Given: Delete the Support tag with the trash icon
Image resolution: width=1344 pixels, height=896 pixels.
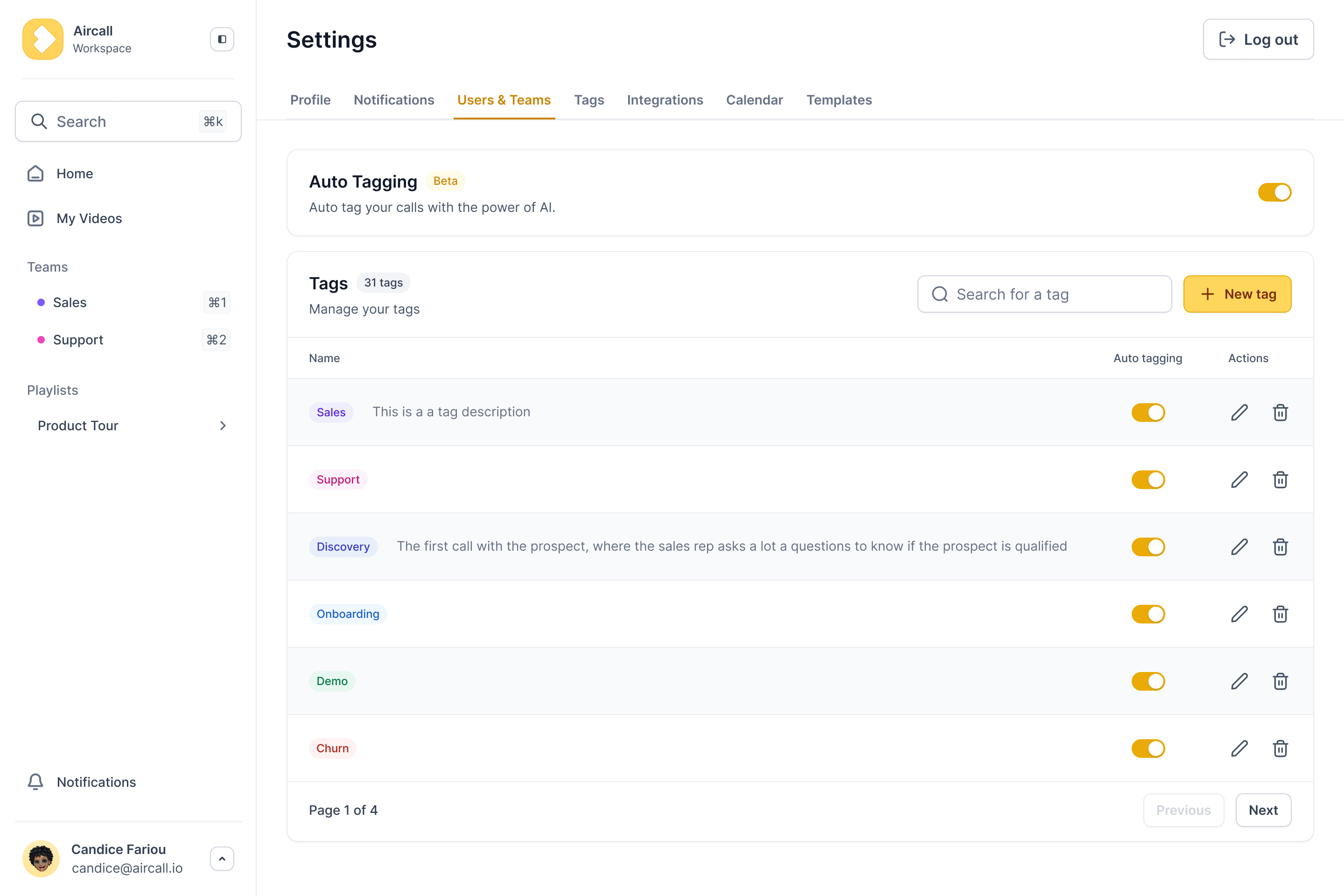Looking at the screenshot, I should tap(1280, 479).
